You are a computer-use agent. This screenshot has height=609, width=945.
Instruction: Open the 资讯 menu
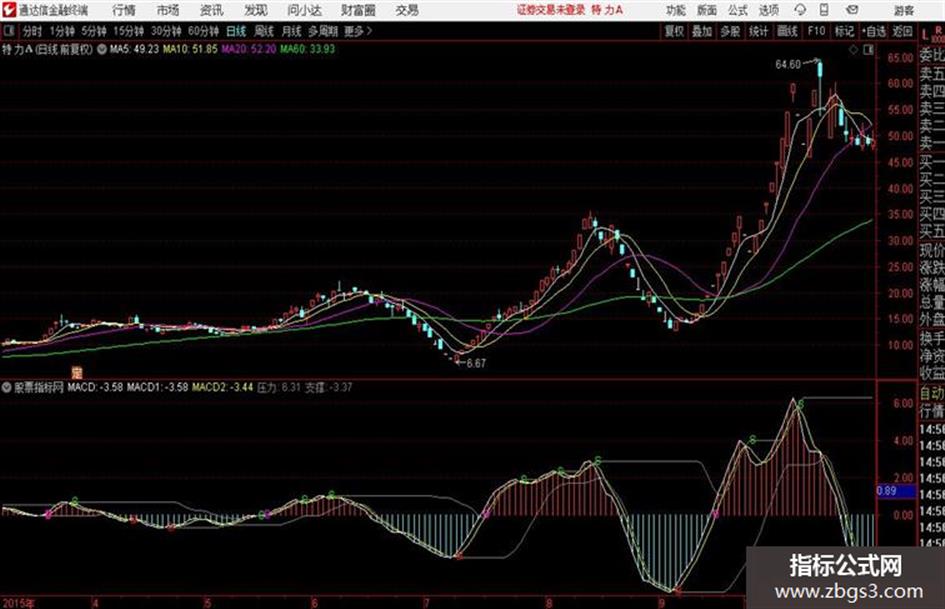click(x=212, y=10)
